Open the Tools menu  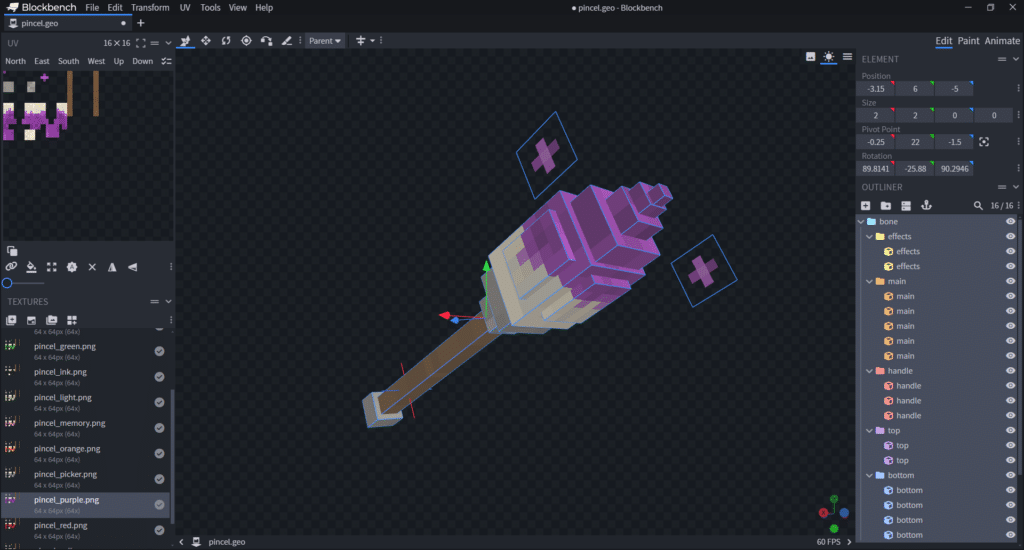tap(210, 8)
